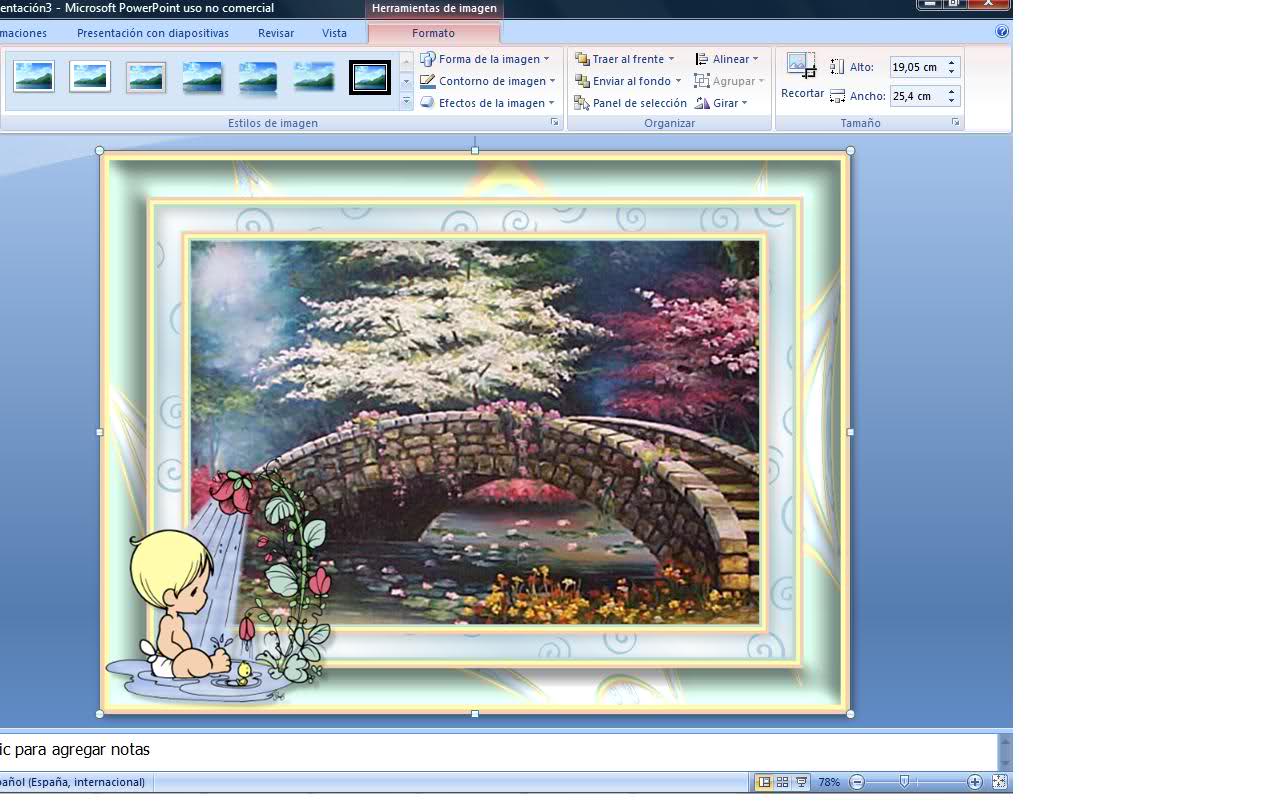Click the 78% zoom level button
The image size is (1280, 801).
[x=829, y=782]
